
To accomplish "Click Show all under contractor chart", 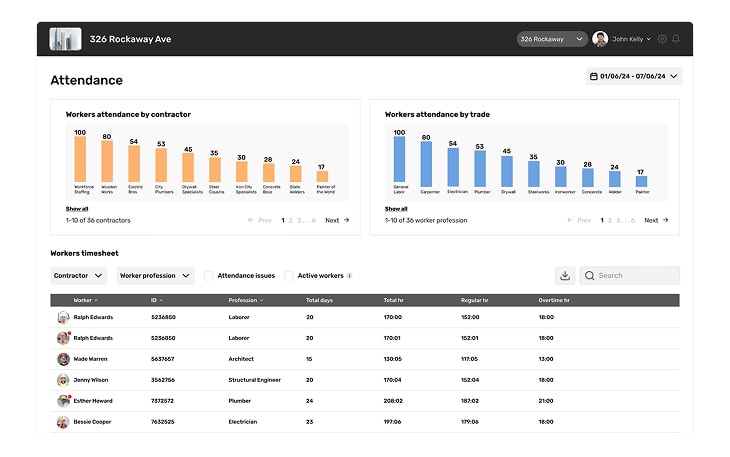I will (77, 209).
